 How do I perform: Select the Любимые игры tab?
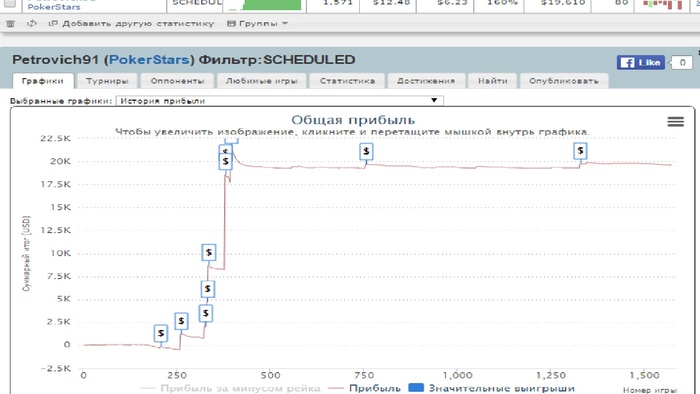point(262,81)
